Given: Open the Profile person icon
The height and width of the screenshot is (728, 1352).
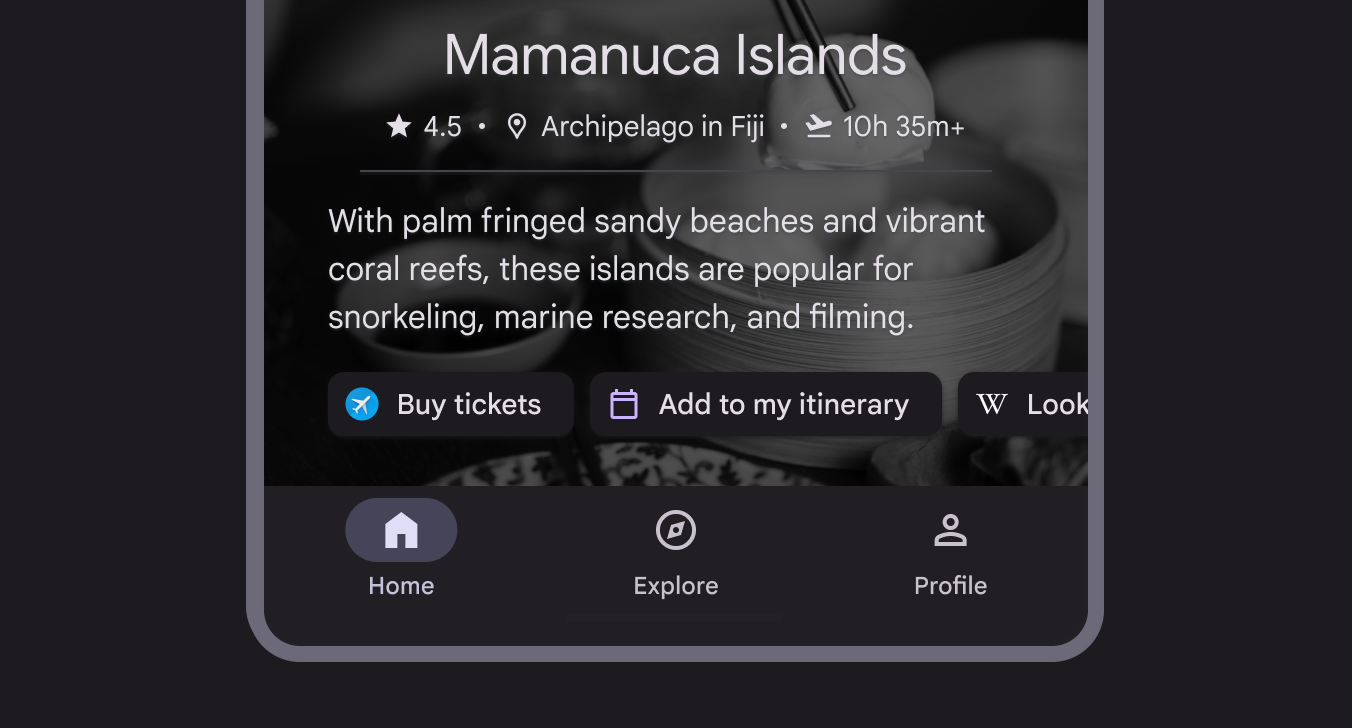Looking at the screenshot, I should 950,530.
